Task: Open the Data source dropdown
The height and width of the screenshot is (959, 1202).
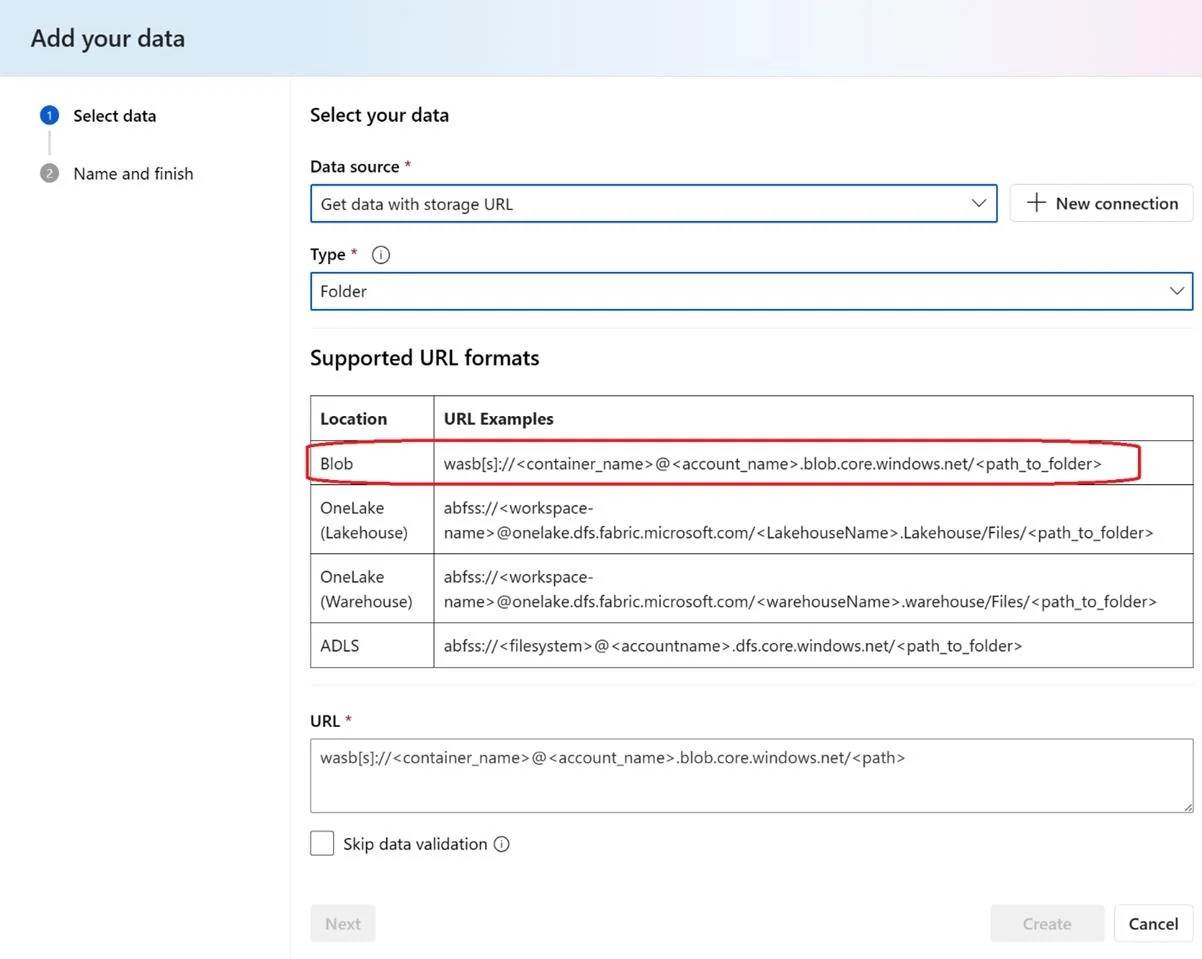Action: (653, 203)
